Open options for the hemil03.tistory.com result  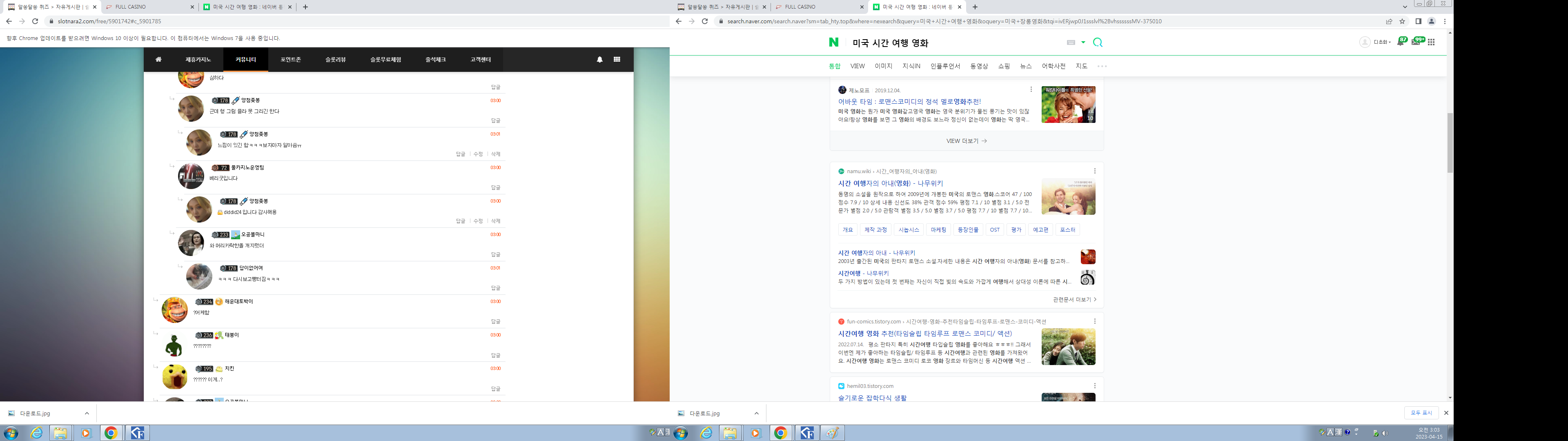1094,386
